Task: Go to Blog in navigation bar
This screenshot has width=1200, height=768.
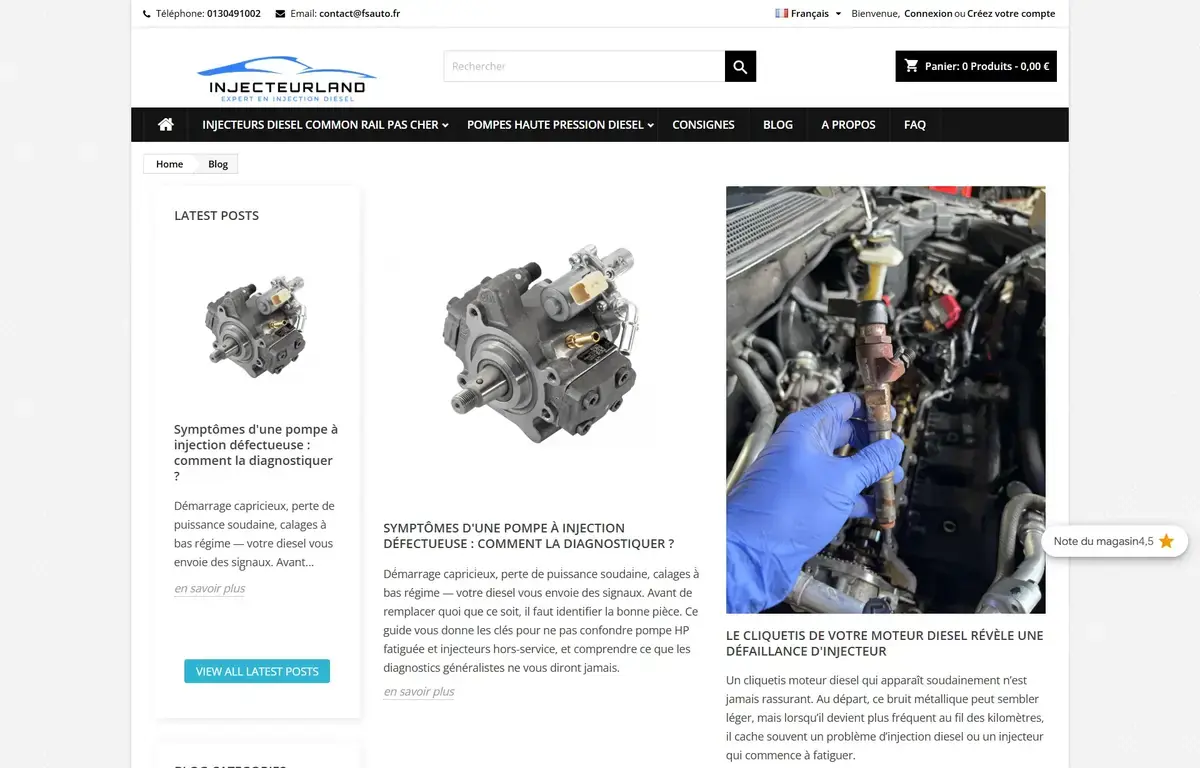Action: [778, 125]
